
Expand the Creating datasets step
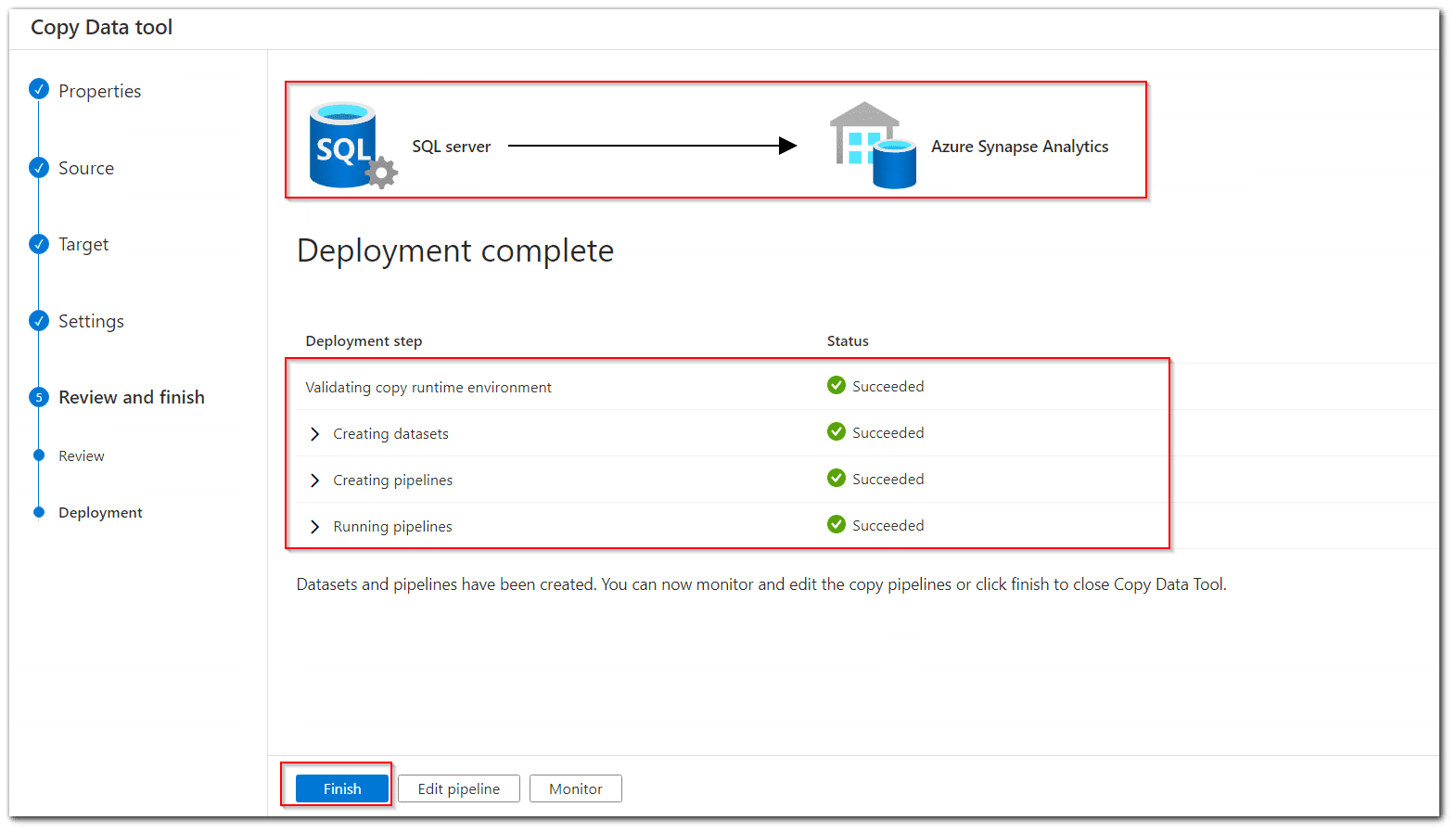(314, 434)
